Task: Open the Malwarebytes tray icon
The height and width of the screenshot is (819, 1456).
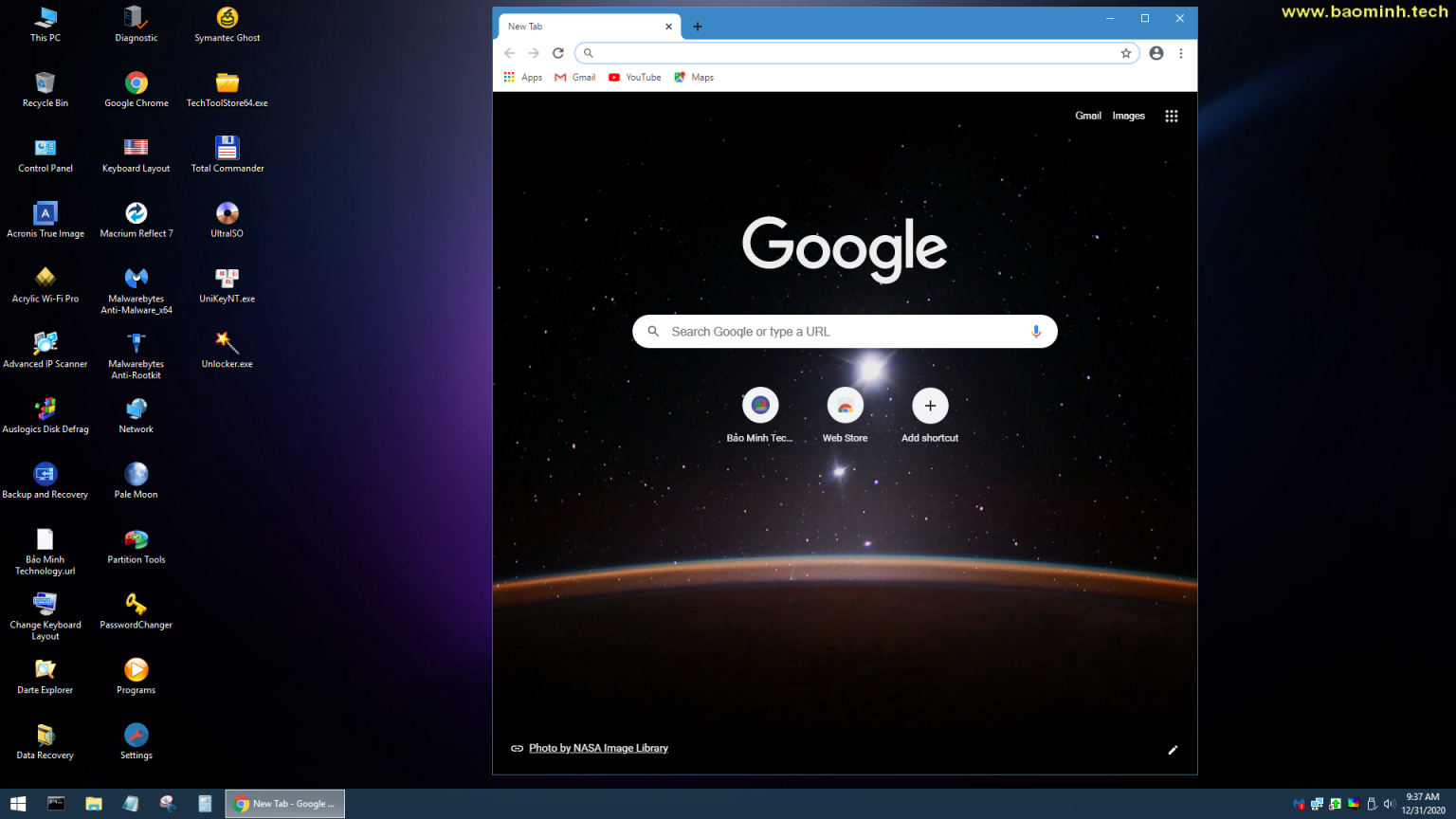Action: [x=1299, y=804]
